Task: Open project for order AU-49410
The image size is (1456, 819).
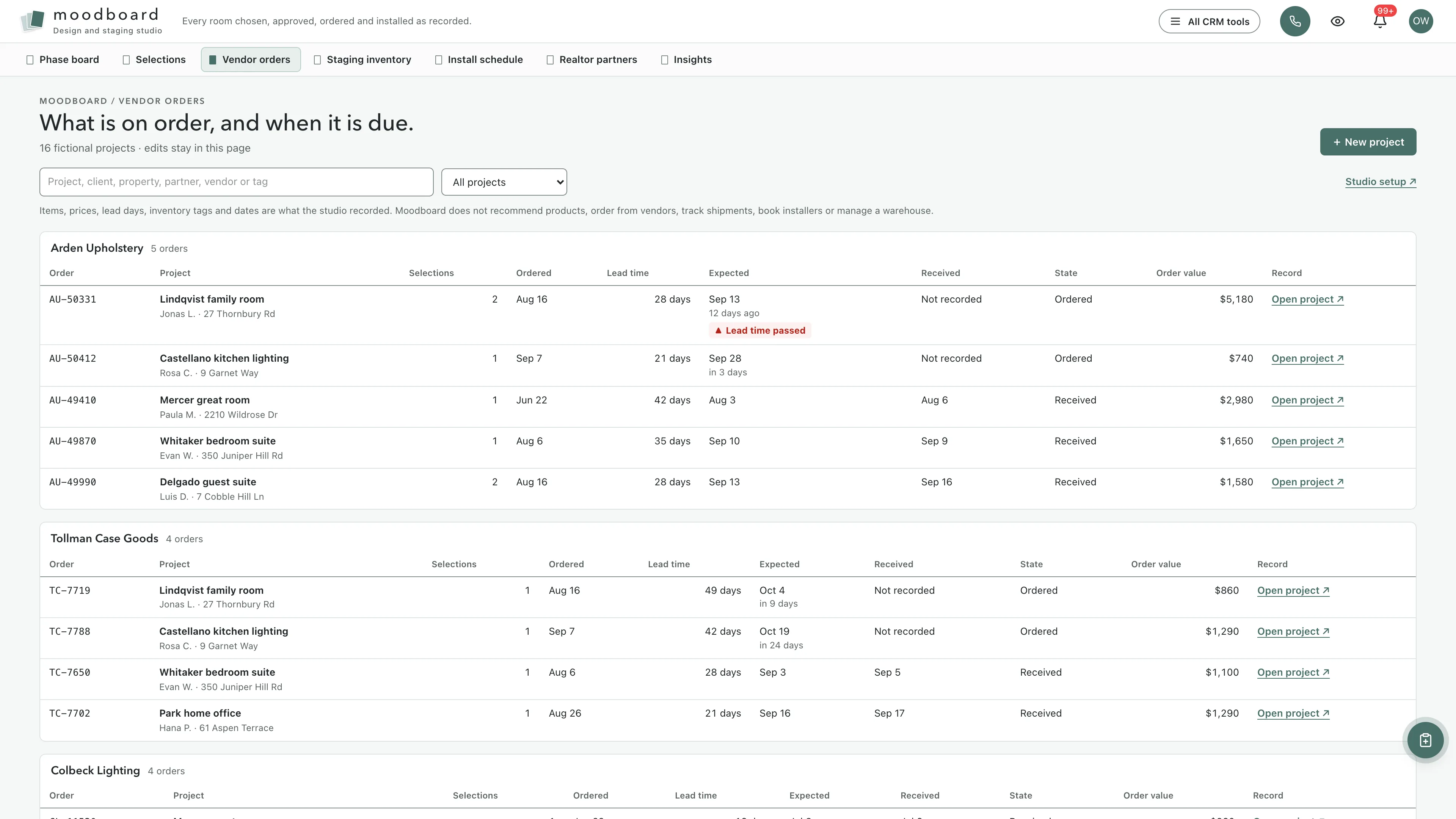Action: point(1307,400)
